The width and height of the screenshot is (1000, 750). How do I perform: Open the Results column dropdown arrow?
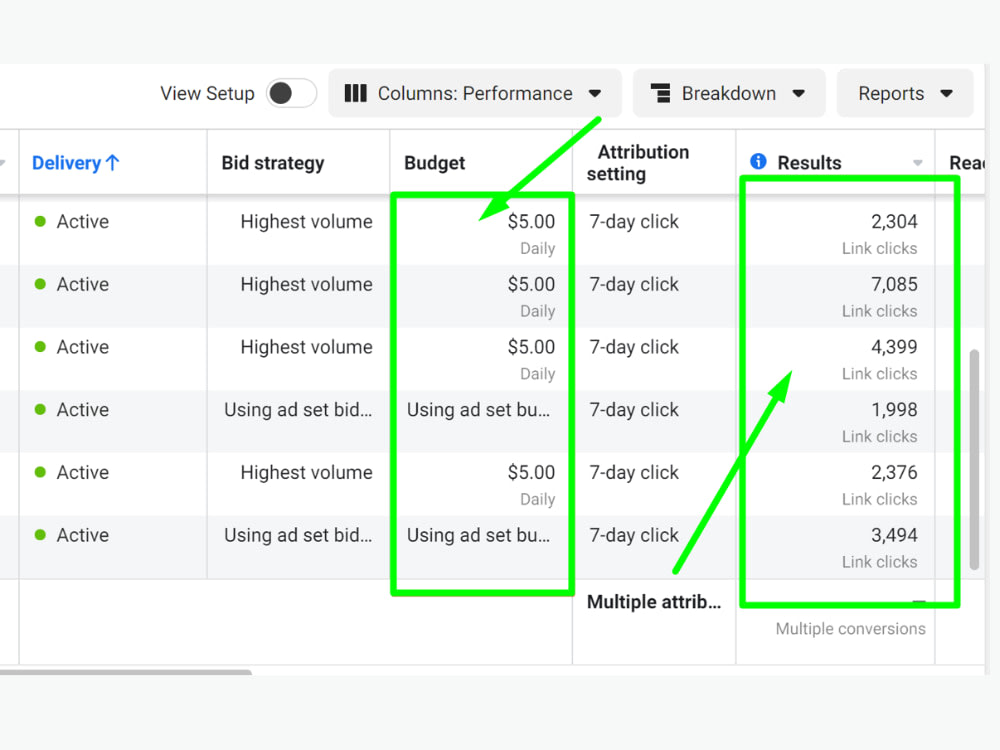[x=918, y=163]
